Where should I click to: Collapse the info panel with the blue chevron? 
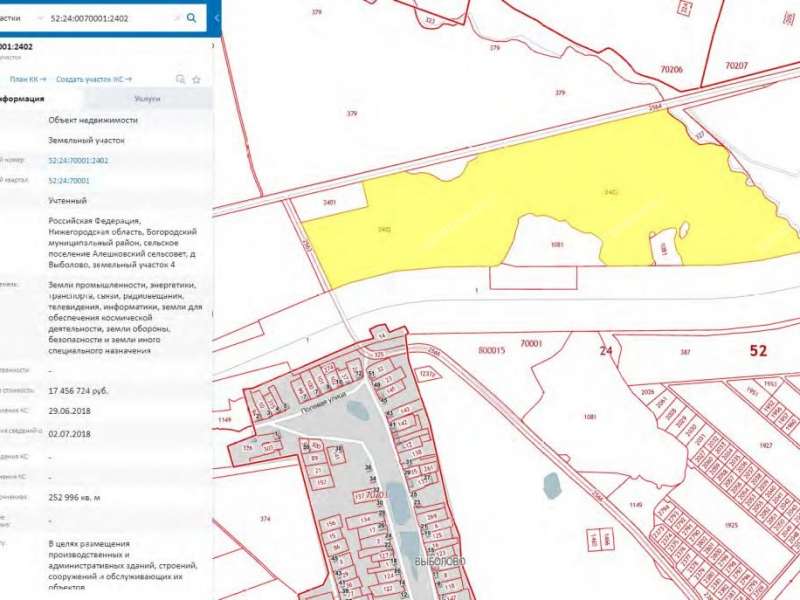point(218,20)
